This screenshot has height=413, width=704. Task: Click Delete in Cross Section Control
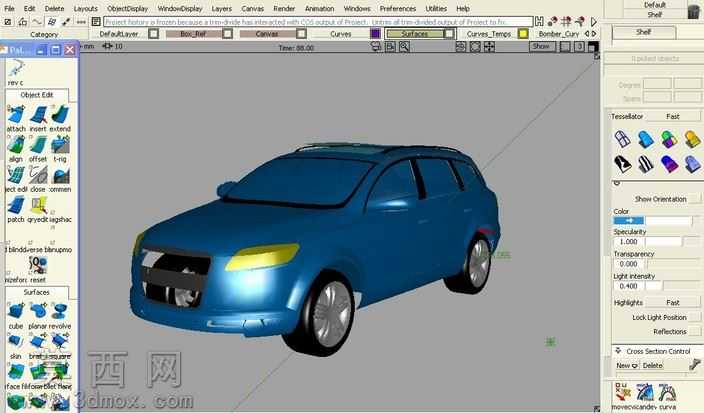click(652, 365)
